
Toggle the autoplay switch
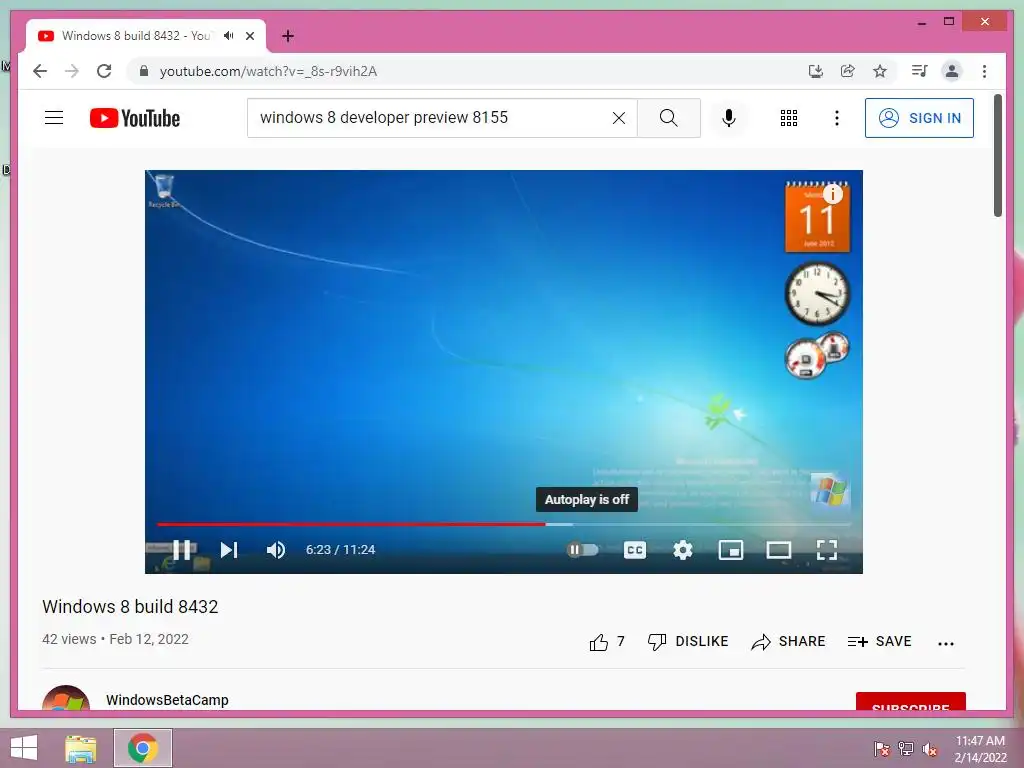(582, 550)
